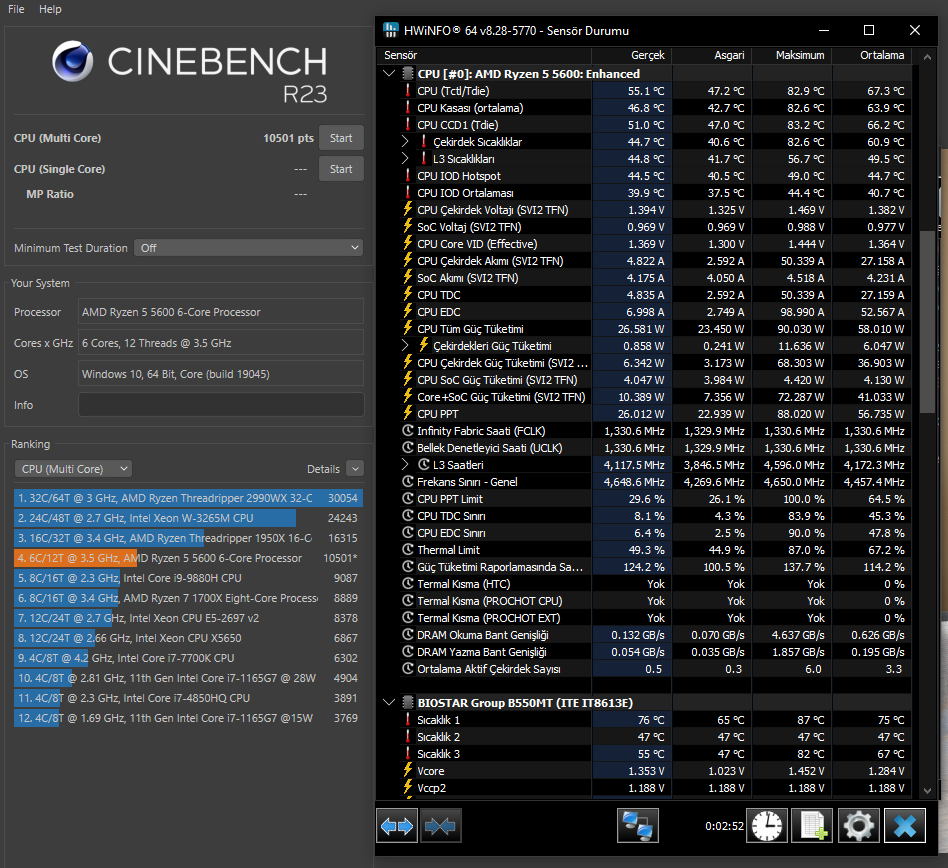Viewport: 948px width, 868px height.
Task: Select ranking entry Intel Xeon W-3265M CPU
Action: 188,518
